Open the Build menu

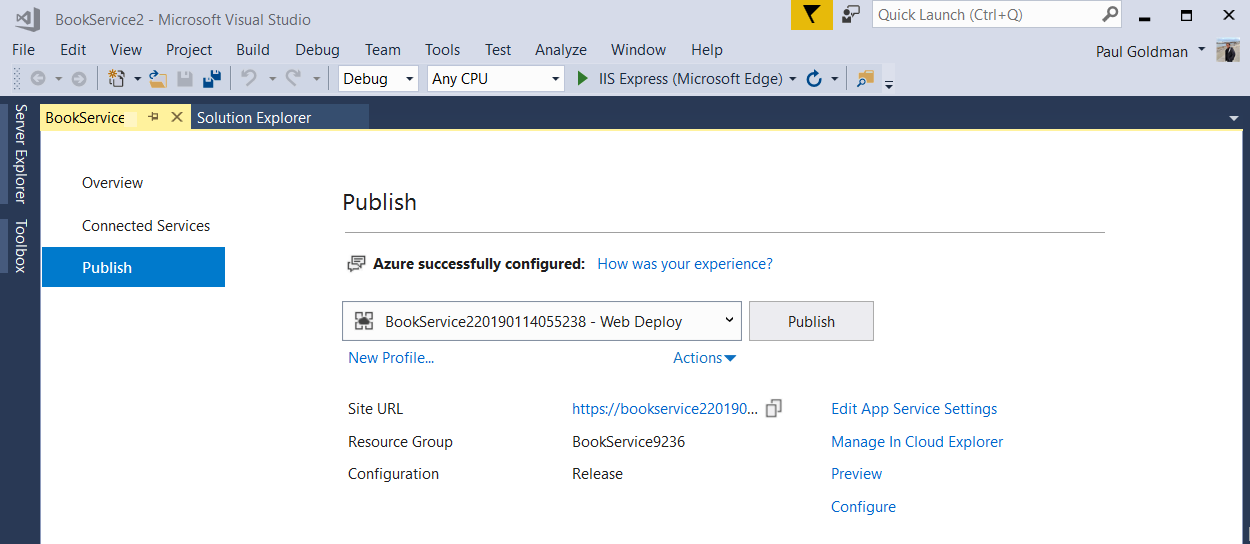point(253,50)
